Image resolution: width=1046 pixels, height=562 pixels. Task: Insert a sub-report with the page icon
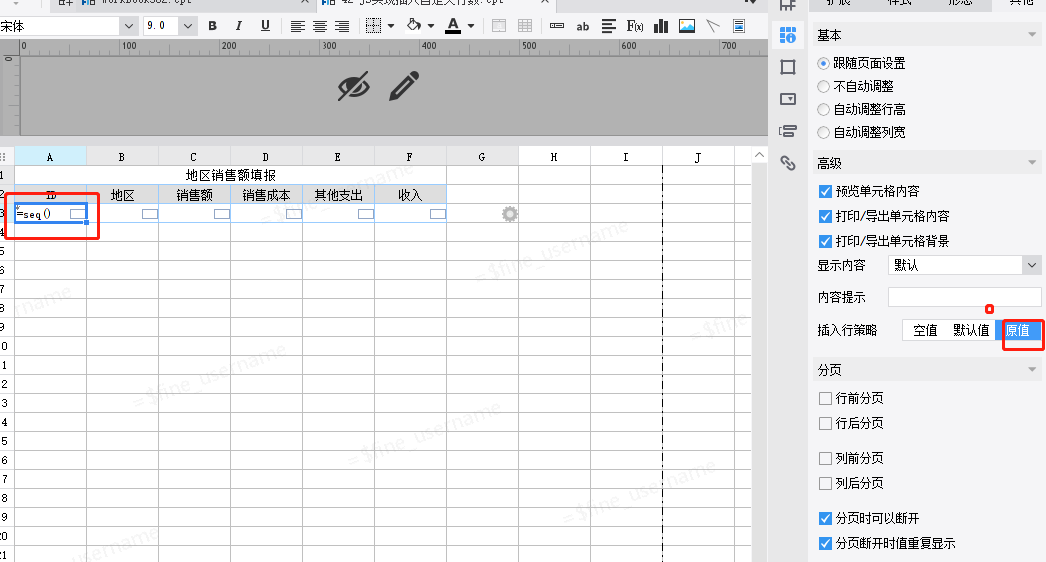point(738,26)
